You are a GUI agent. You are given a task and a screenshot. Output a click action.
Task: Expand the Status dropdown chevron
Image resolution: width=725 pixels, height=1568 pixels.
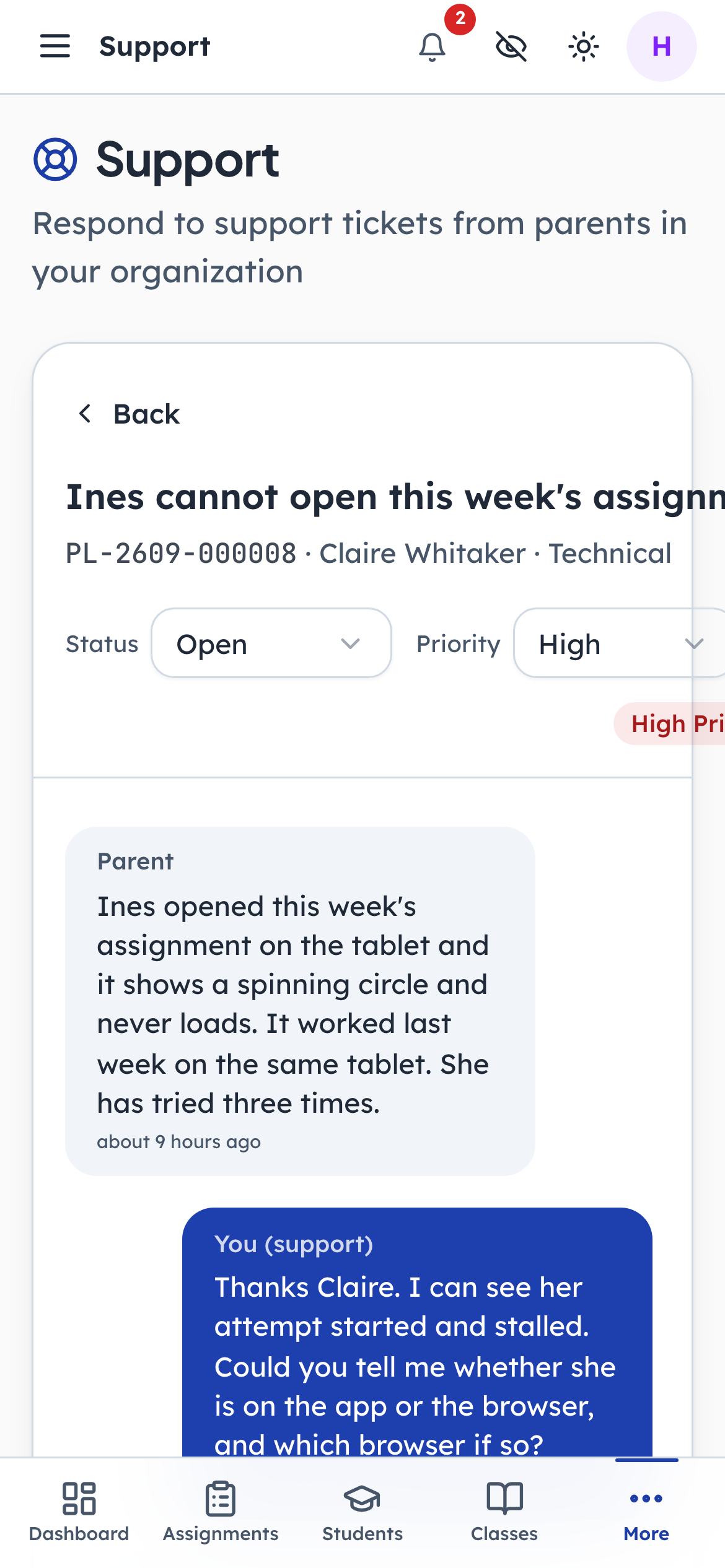coord(350,644)
